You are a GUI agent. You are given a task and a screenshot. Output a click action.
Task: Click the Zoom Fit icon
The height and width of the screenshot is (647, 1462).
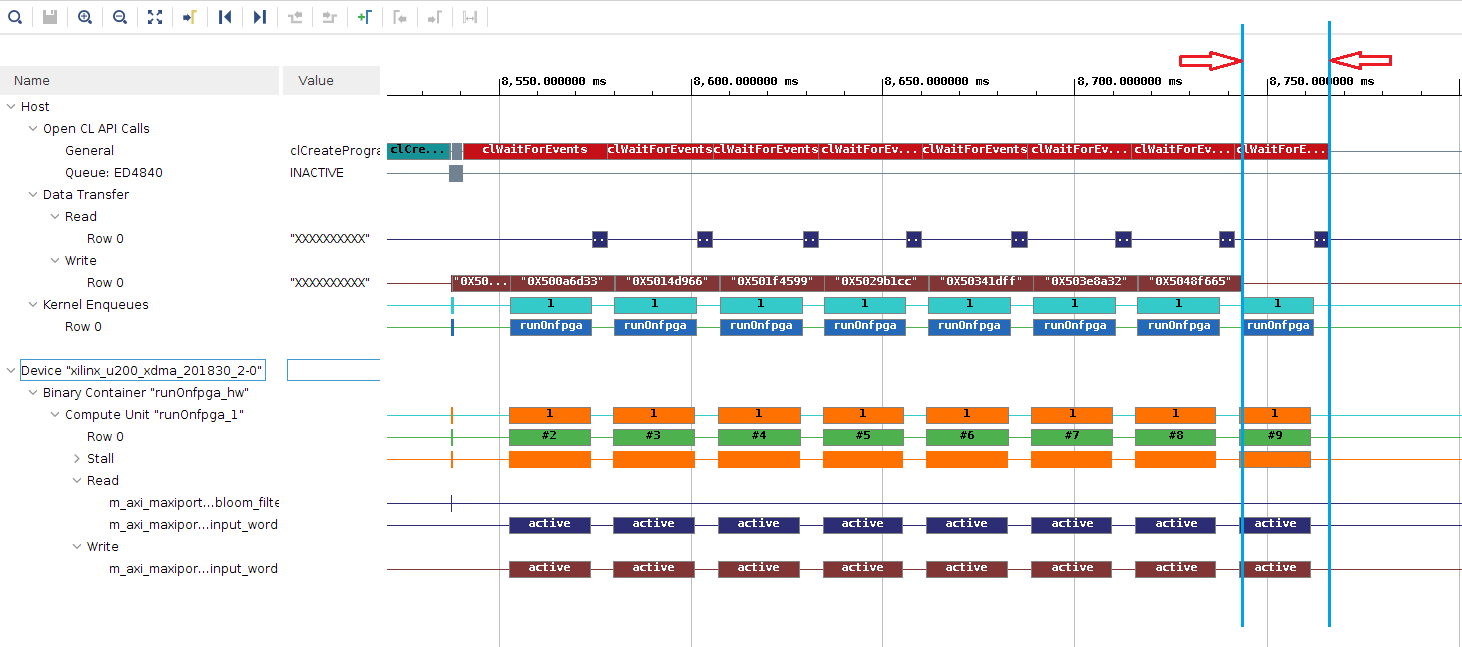(154, 17)
